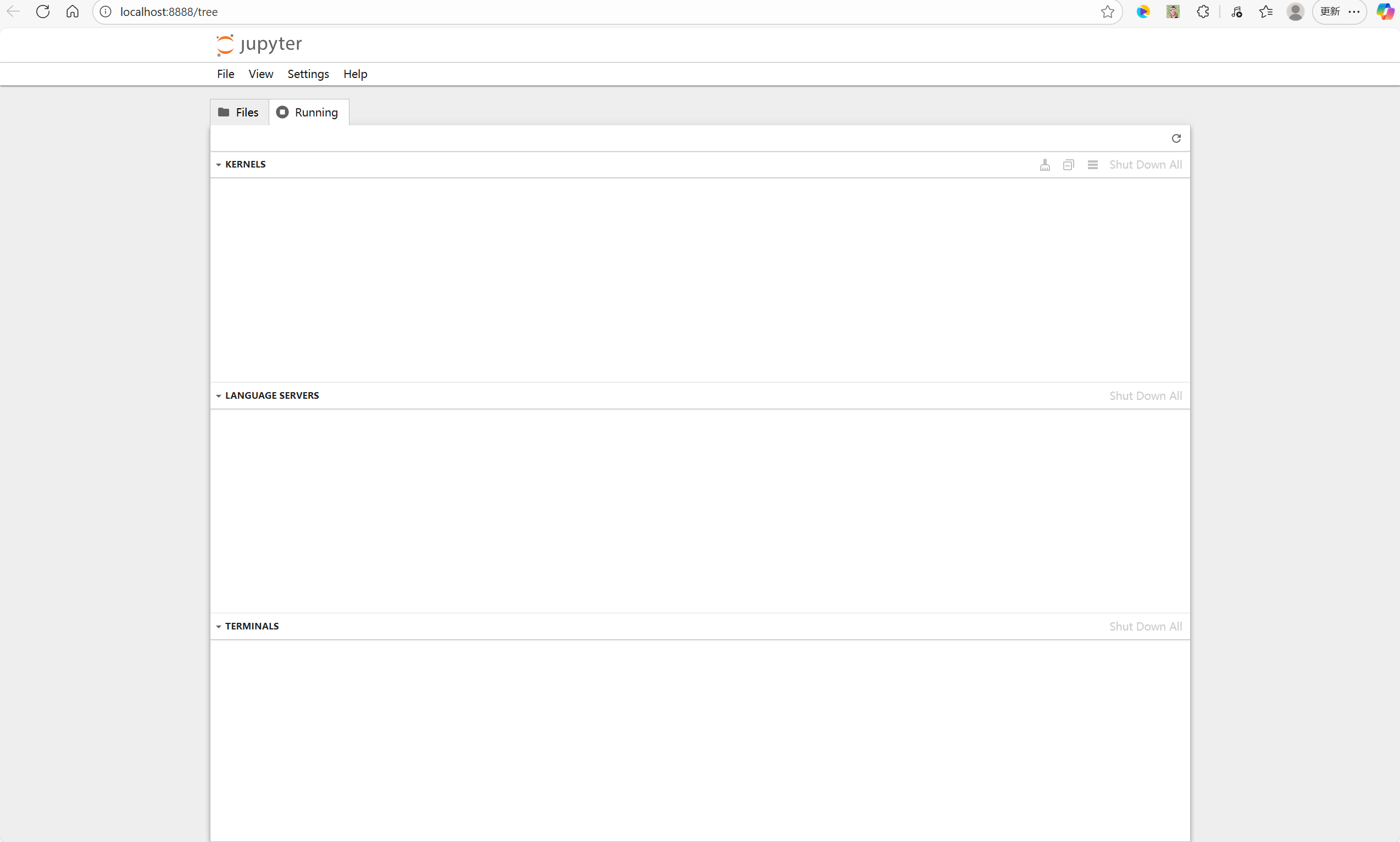This screenshot has width=1400, height=842.
Task: Open the File menu
Action: 225,74
